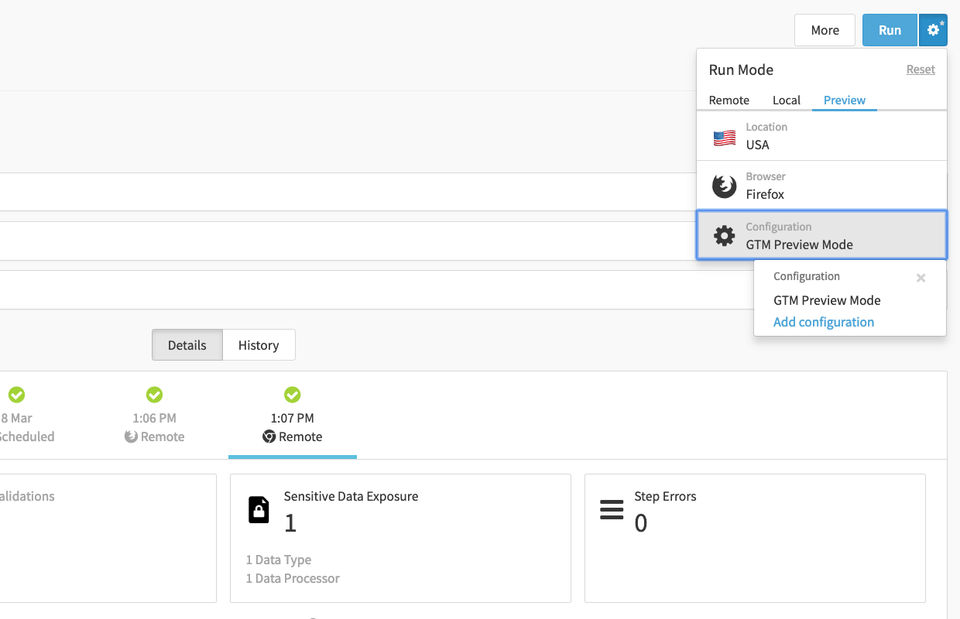Viewport: 960px width, 619px height.
Task: Switch to Local run mode tab
Action: point(786,100)
